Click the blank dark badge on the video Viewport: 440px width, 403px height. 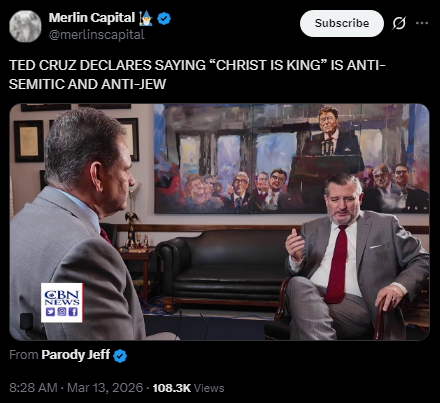coord(27,321)
